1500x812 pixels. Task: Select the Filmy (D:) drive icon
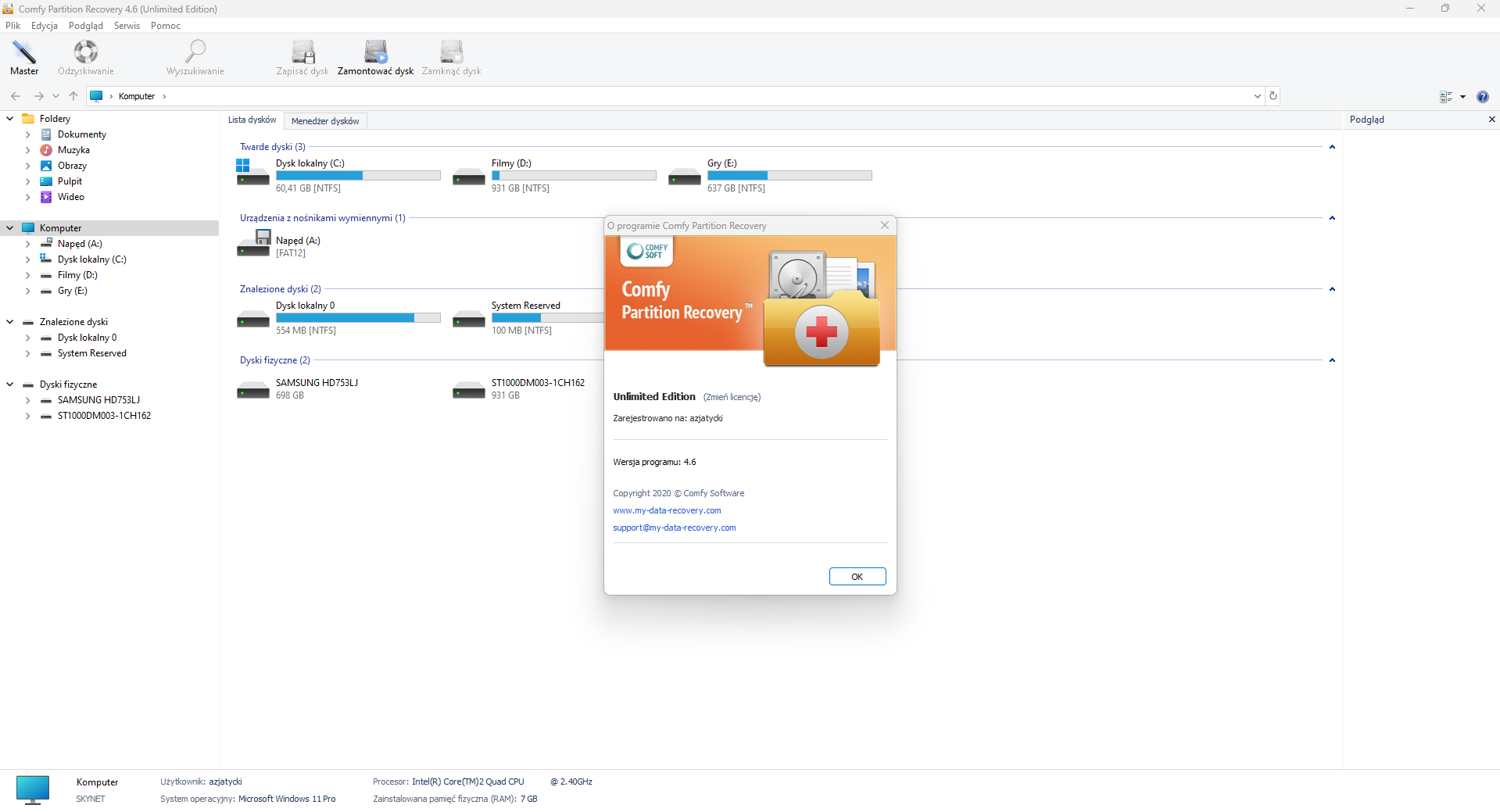point(468,177)
